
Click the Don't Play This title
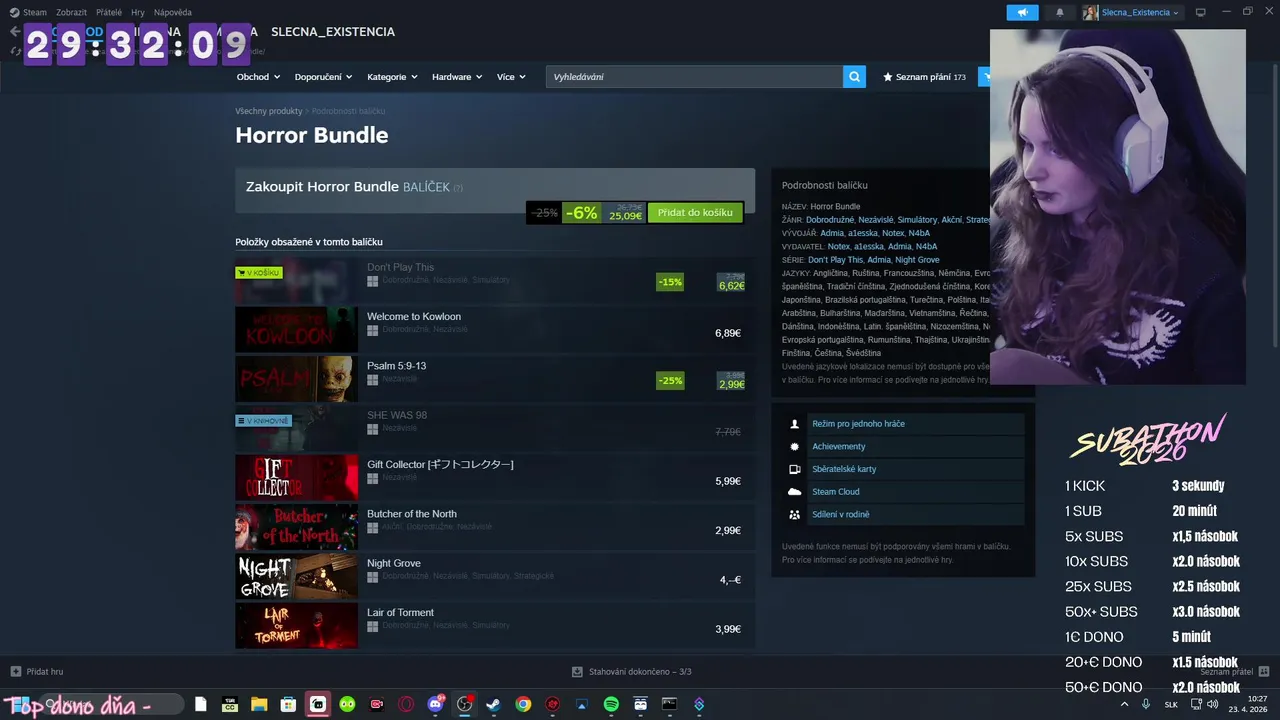400,267
